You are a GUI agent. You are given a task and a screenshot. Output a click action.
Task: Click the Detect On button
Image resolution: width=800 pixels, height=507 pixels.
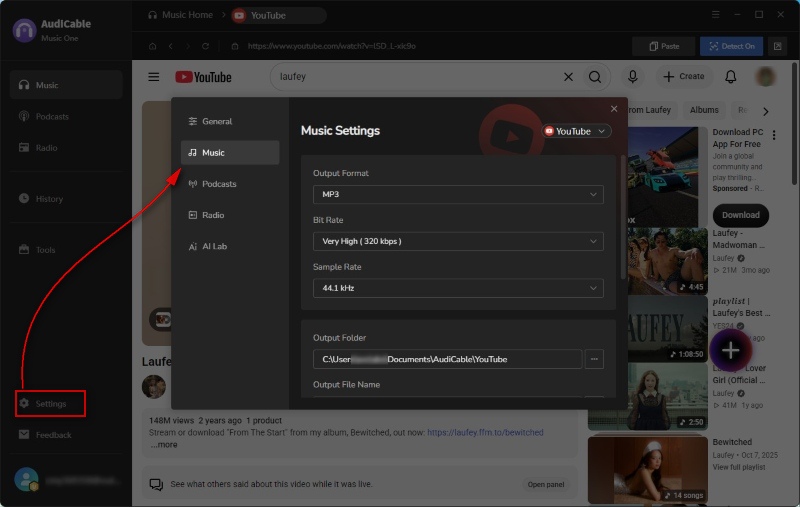coord(731,46)
